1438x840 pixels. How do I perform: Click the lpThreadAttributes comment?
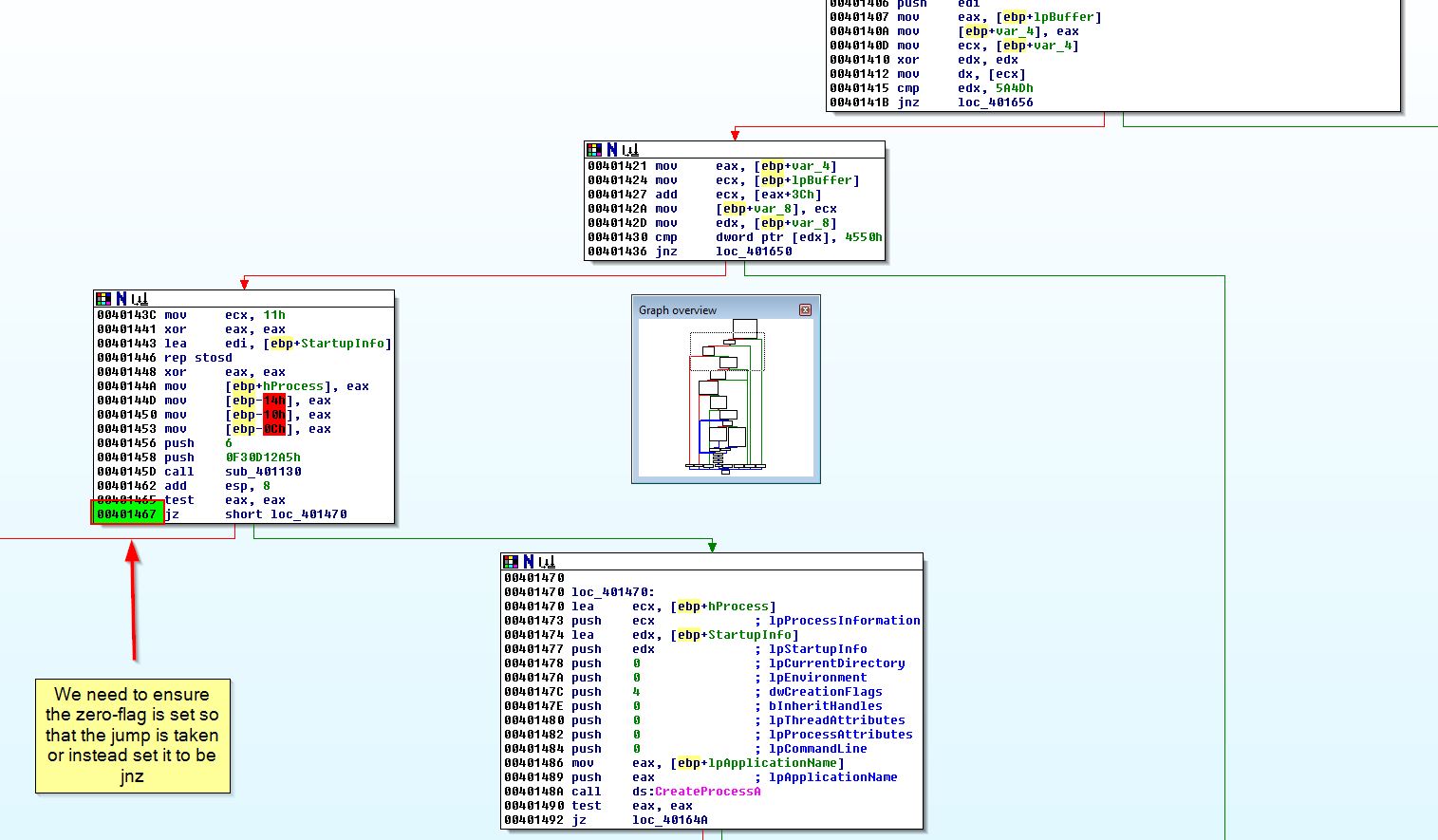pos(830,720)
